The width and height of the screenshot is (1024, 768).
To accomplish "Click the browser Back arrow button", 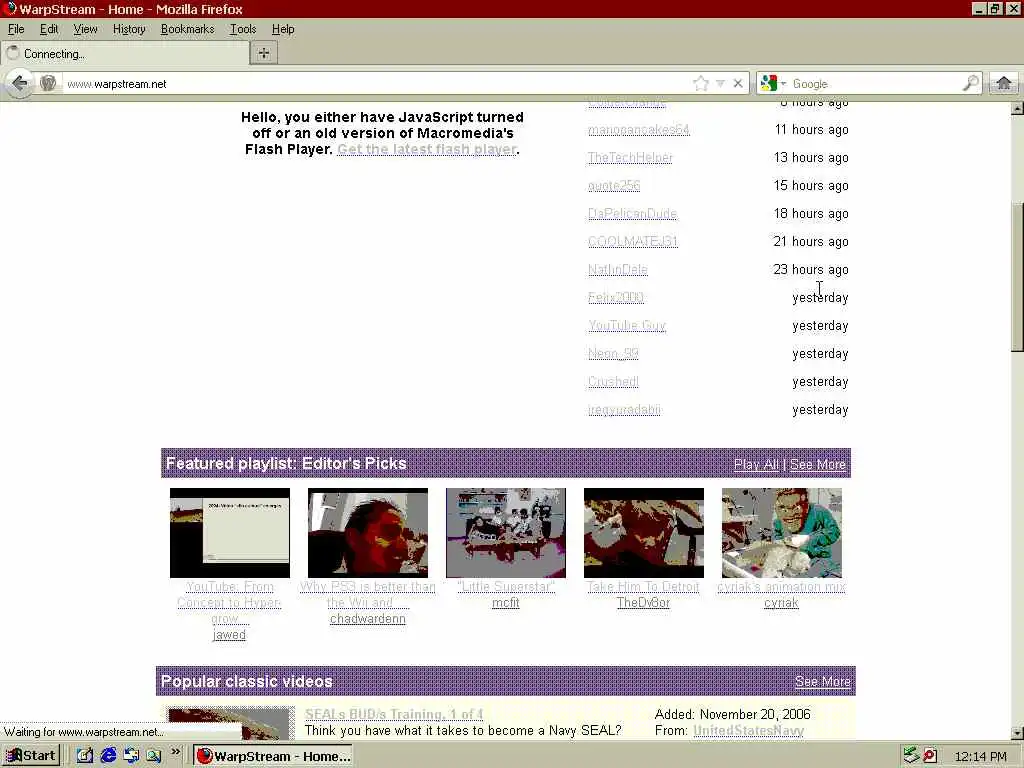I will [x=20, y=84].
